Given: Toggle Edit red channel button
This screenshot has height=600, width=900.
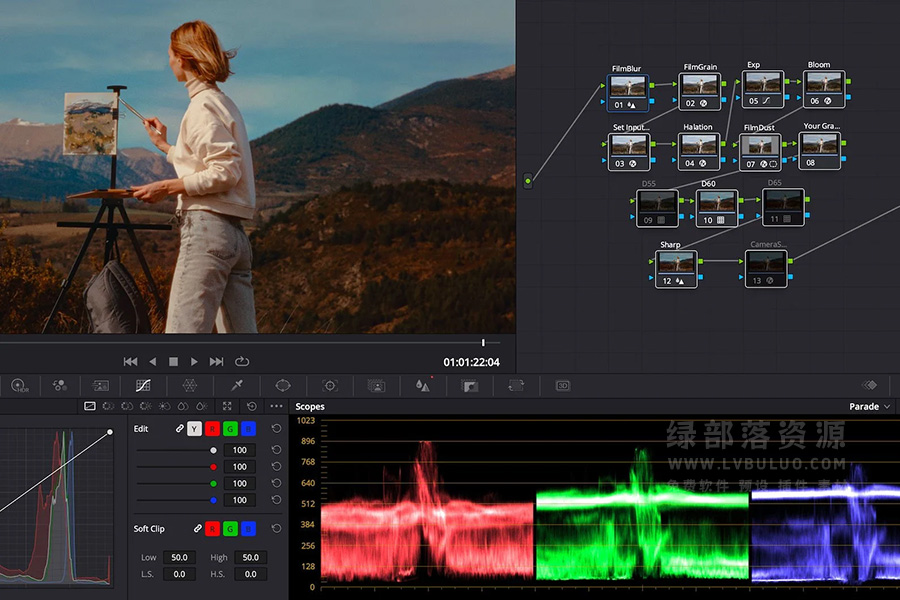Looking at the screenshot, I should tap(212, 429).
